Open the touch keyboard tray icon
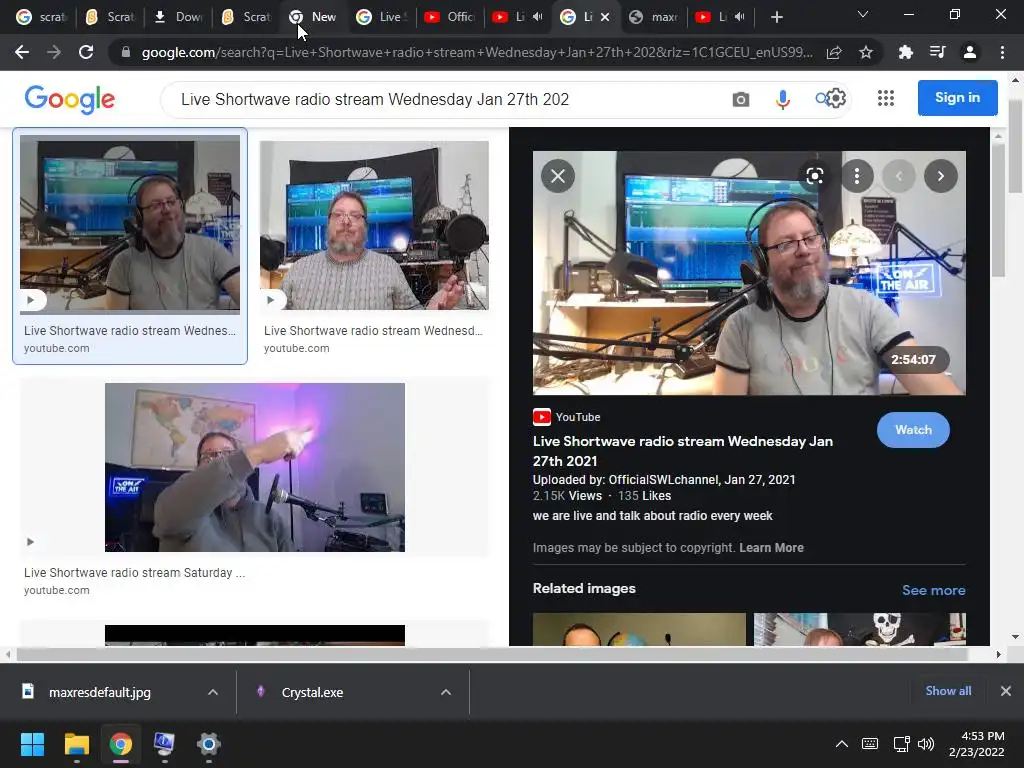1024x768 pixels. pyautogui.click(x=870, y=744)
